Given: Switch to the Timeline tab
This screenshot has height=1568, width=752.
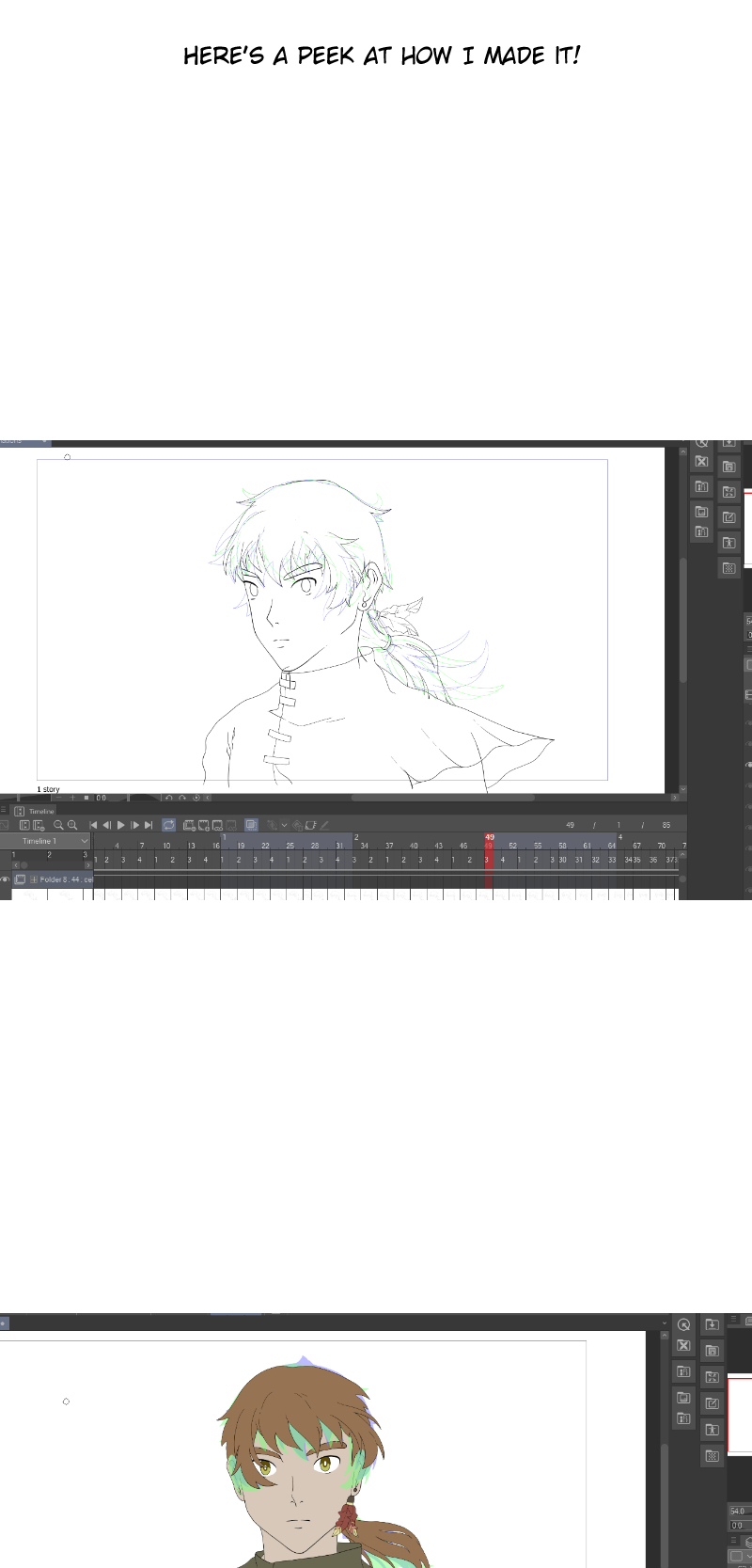Looking at the screenshot, I should click(x=41, y=811).
